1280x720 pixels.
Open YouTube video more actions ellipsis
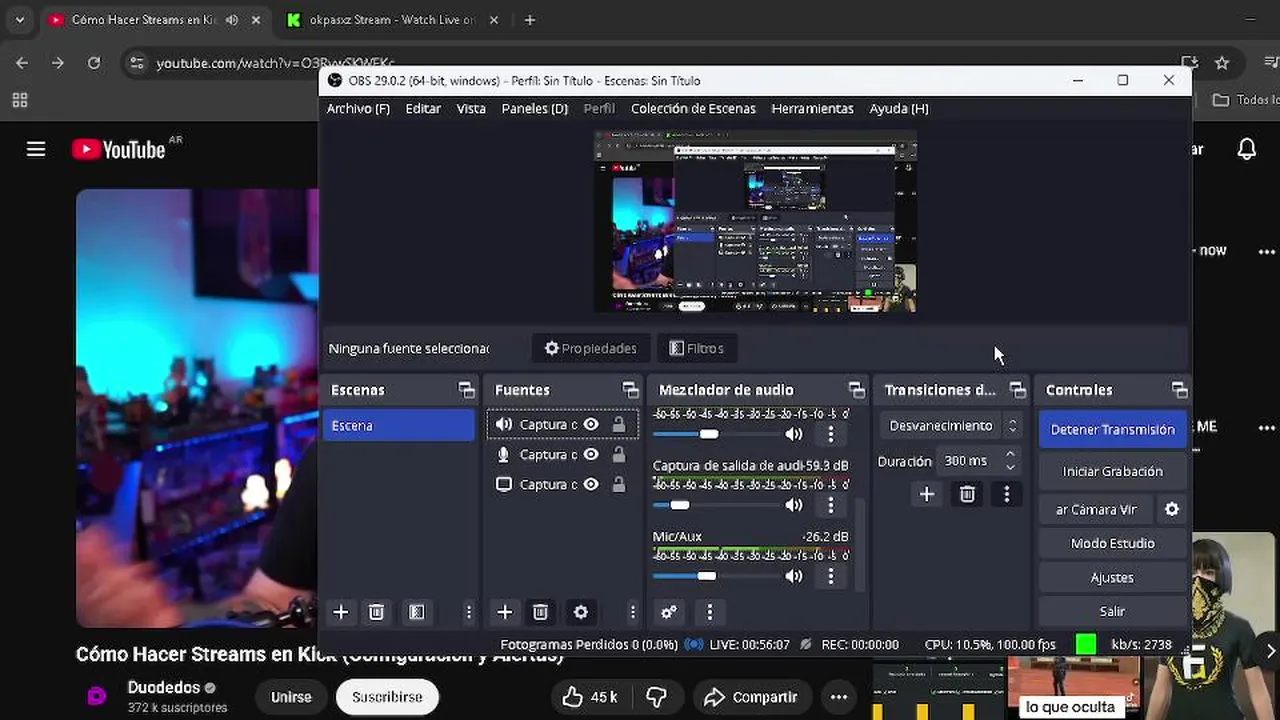click(x=839, y=697)
